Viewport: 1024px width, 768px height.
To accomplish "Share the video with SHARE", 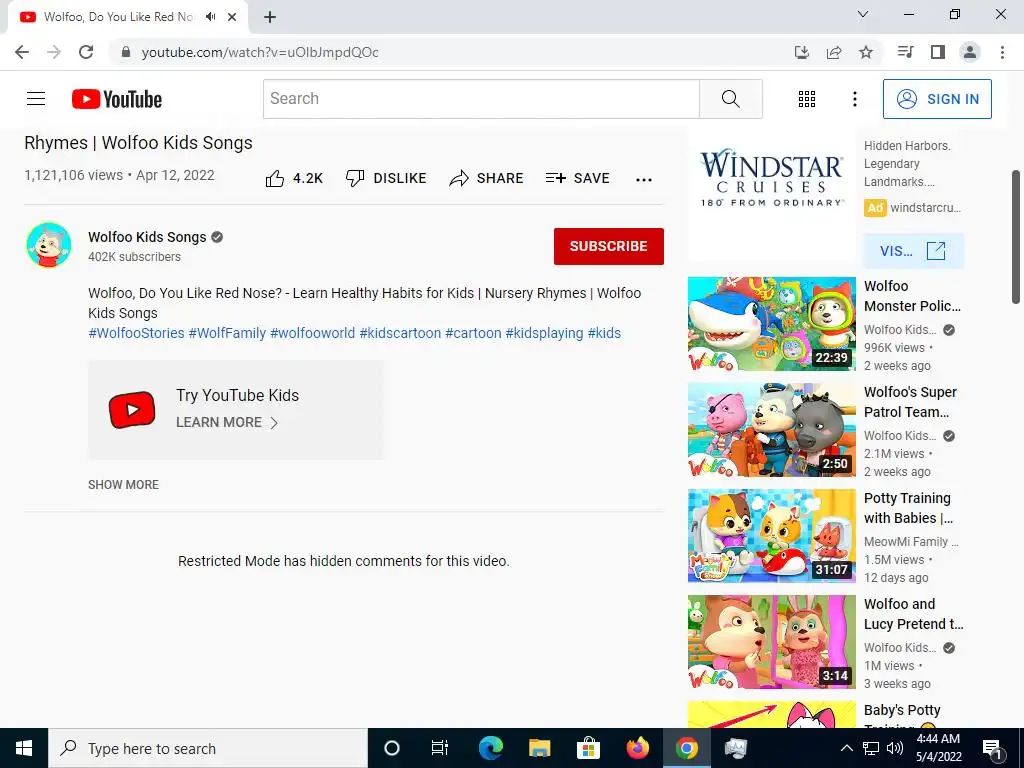I will point(487,178).
